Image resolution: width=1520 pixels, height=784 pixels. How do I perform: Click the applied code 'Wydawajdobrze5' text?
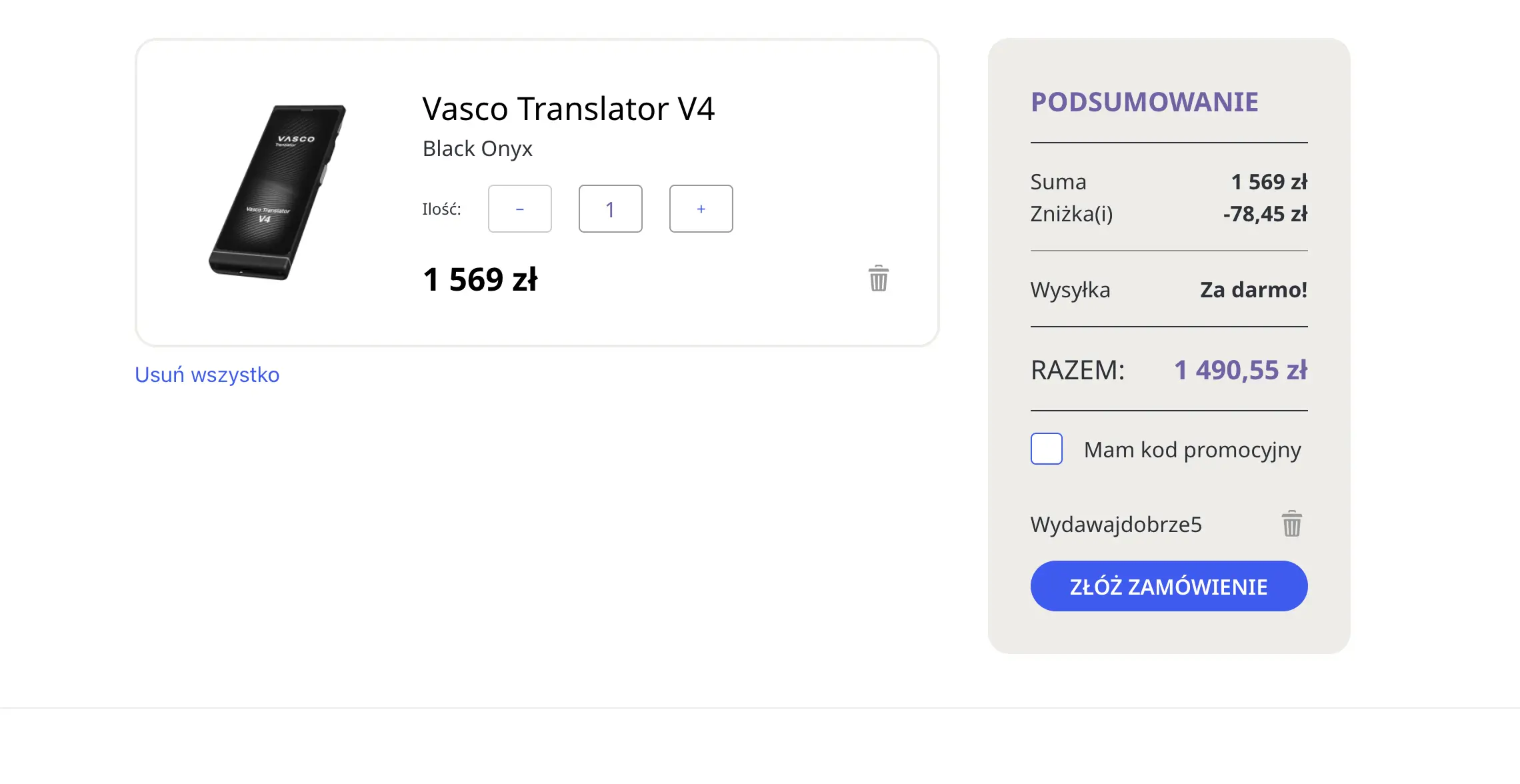tap(1116, 525)
